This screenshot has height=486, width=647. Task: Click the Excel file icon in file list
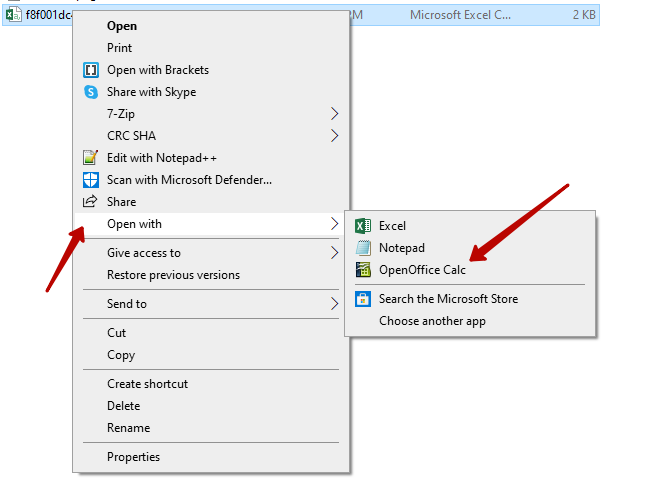click(14, 15)
